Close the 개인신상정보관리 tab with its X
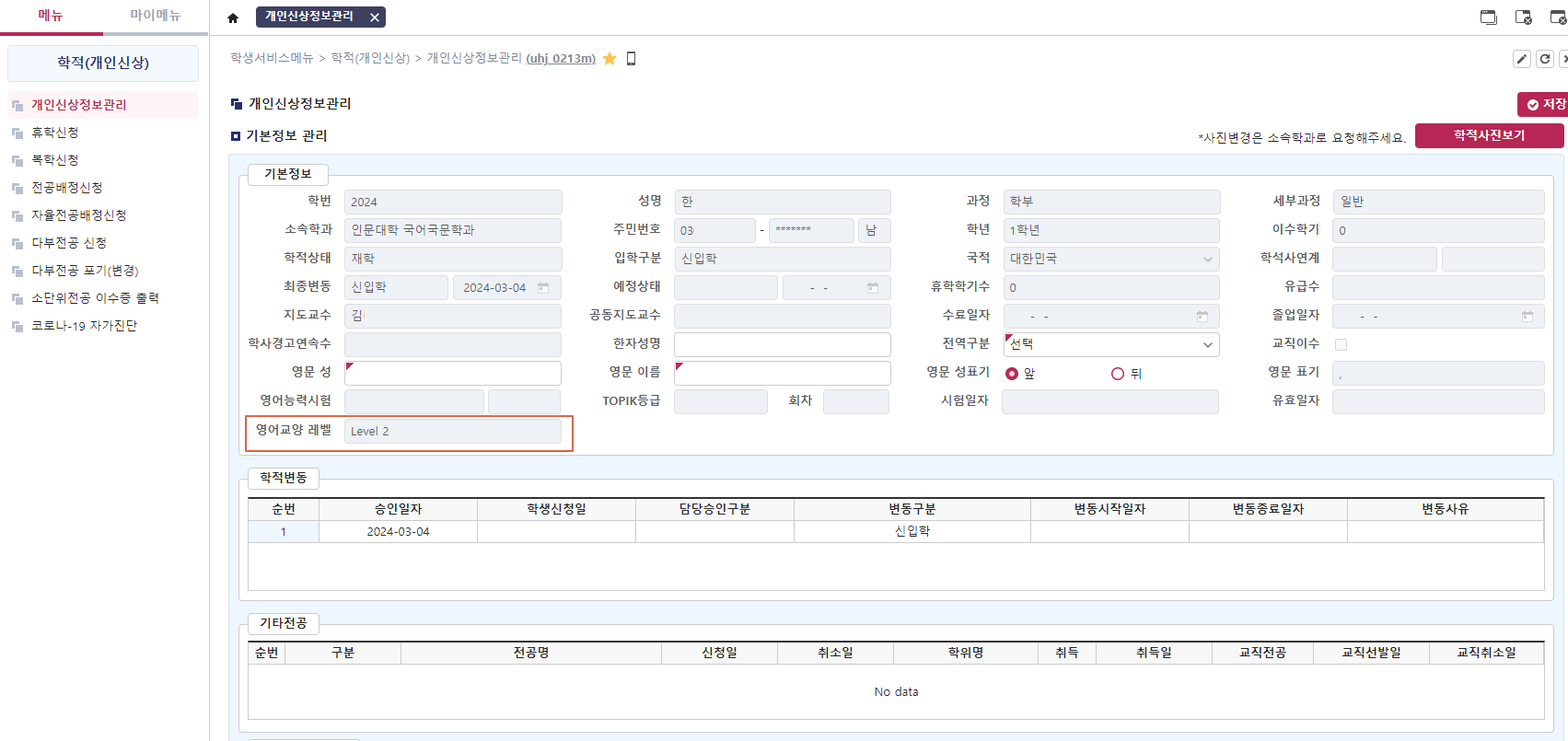 (x=374, y=17)
